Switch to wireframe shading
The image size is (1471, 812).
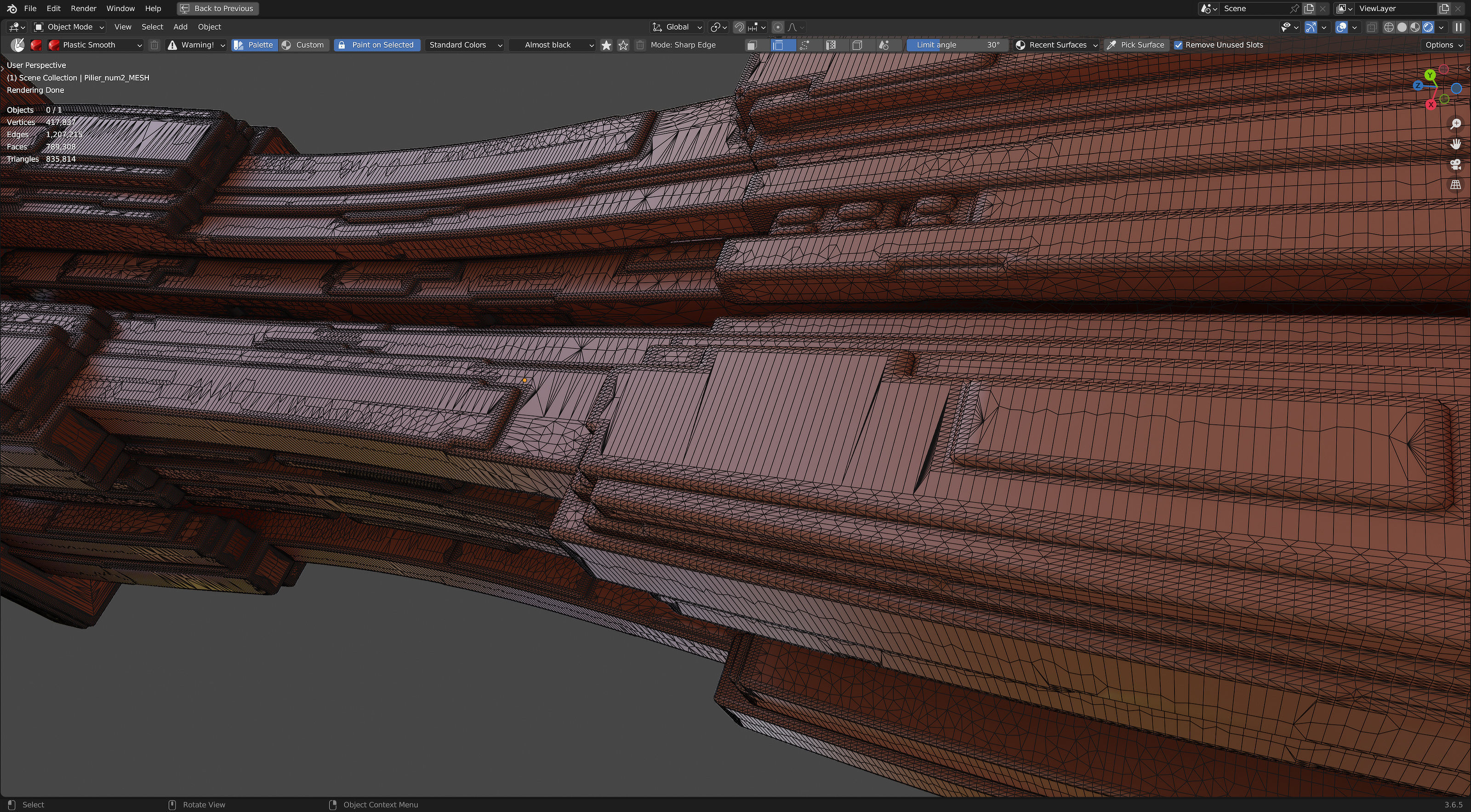(1389, 27)
